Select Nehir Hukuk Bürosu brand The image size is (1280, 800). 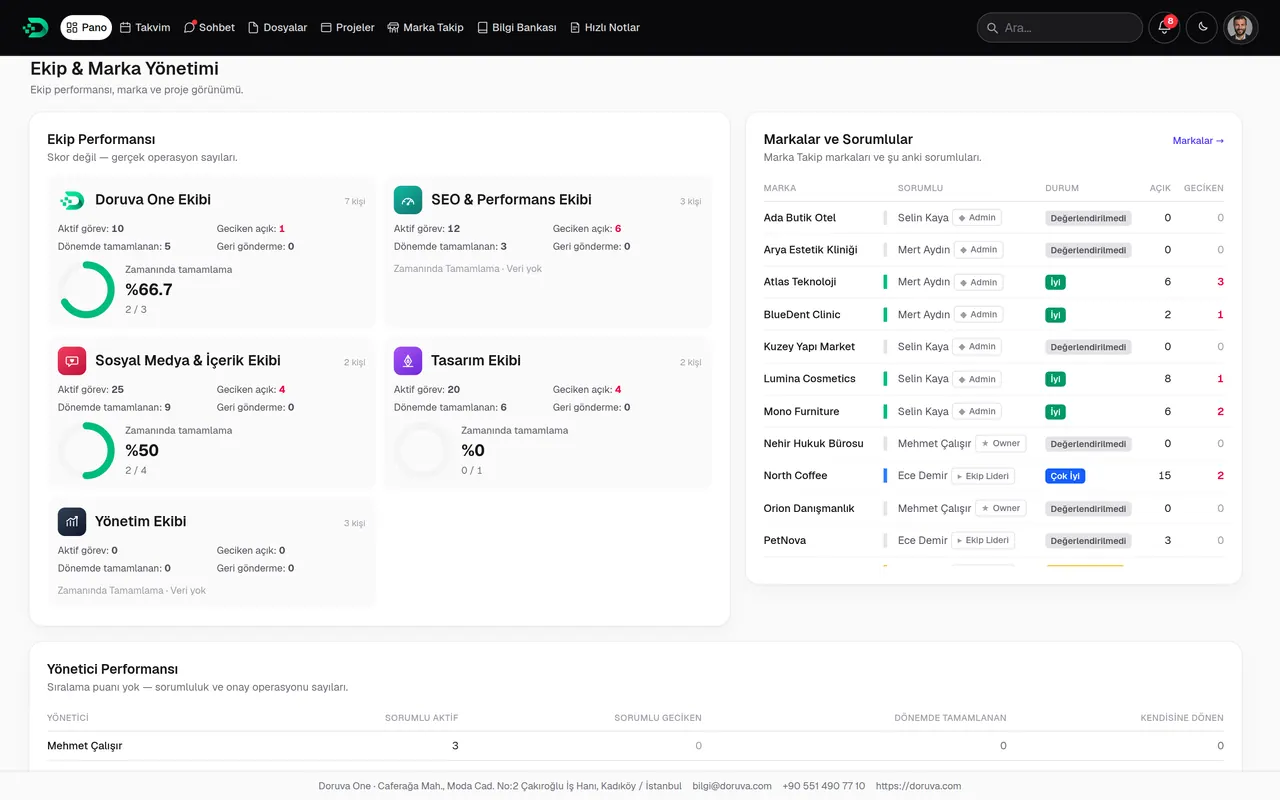click(813, 444)
